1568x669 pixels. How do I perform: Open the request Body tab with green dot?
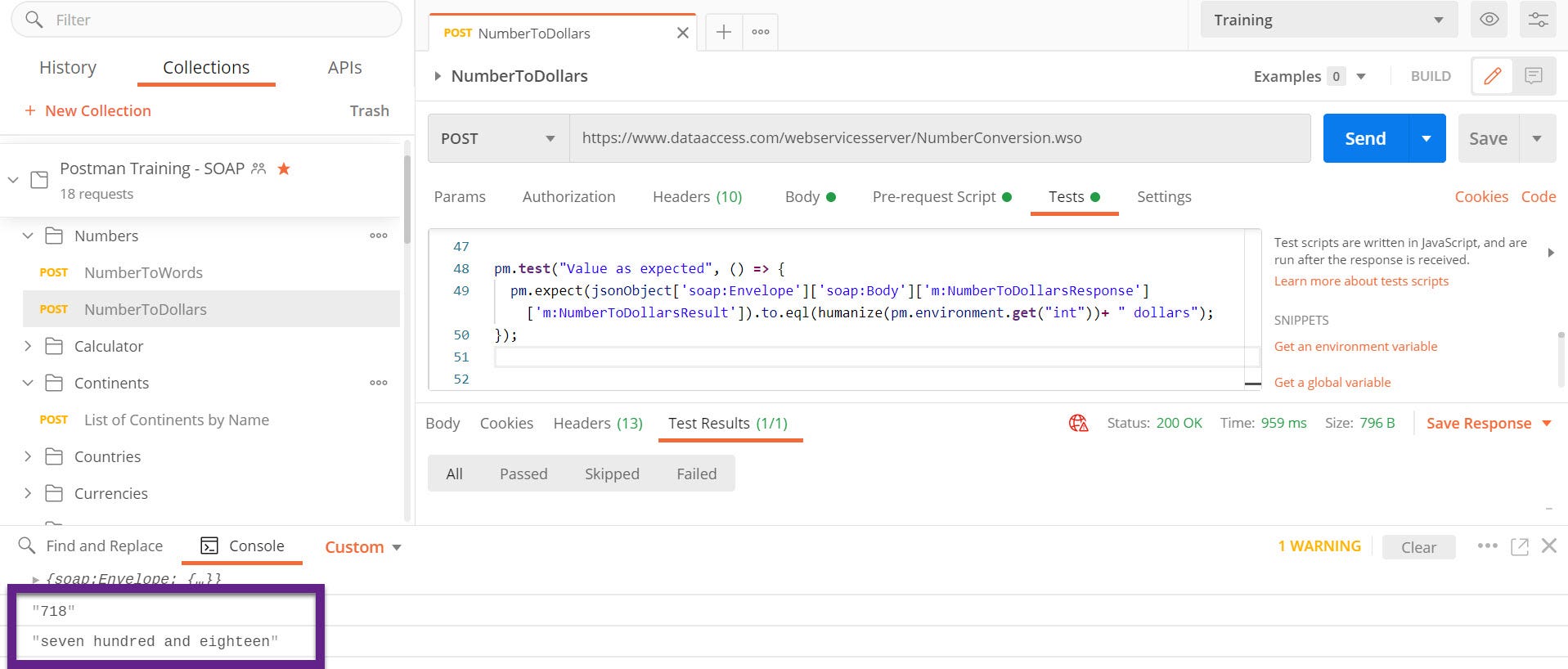point(810,196)
